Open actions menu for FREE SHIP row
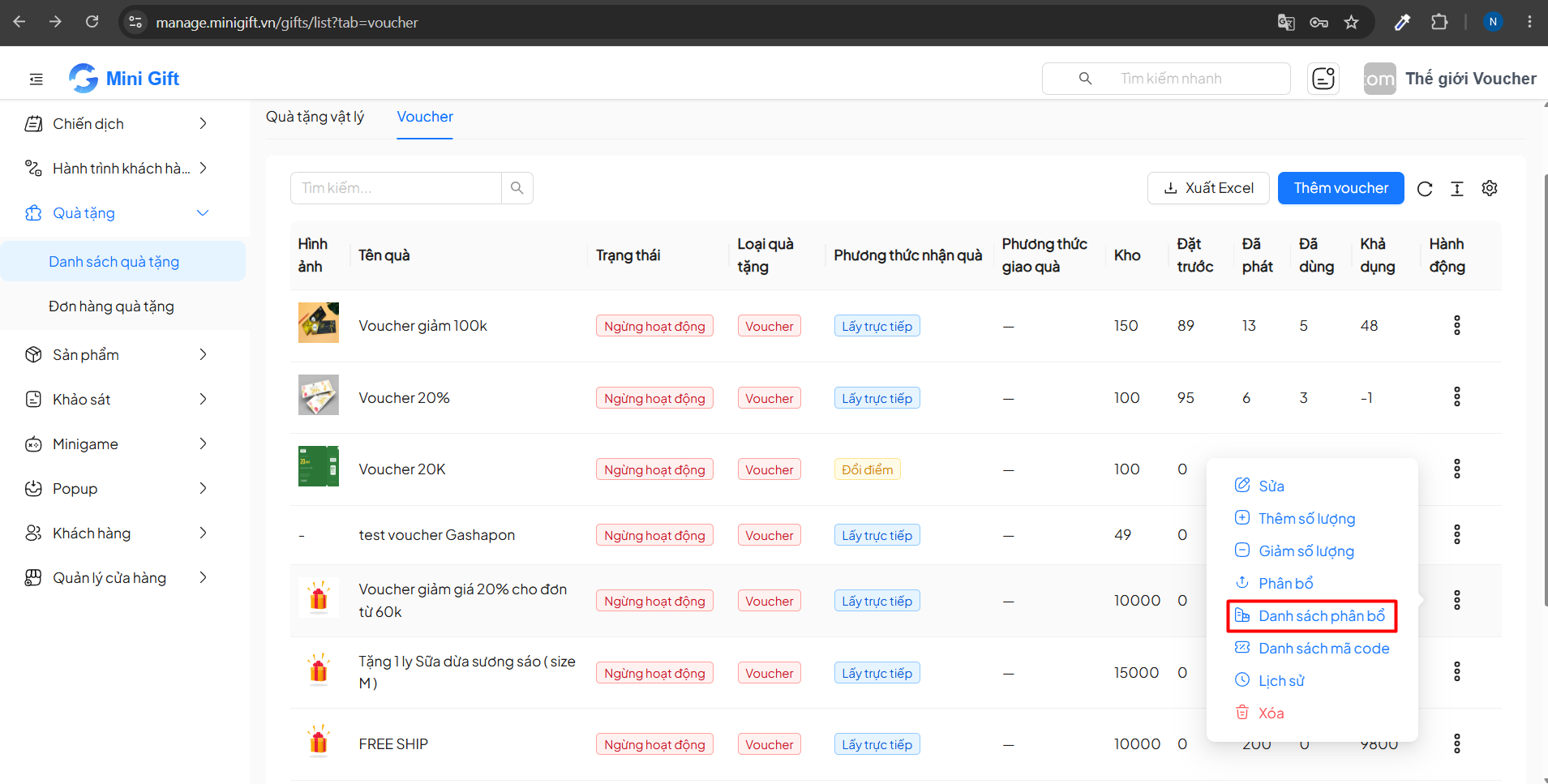 tap(1457, 743)
